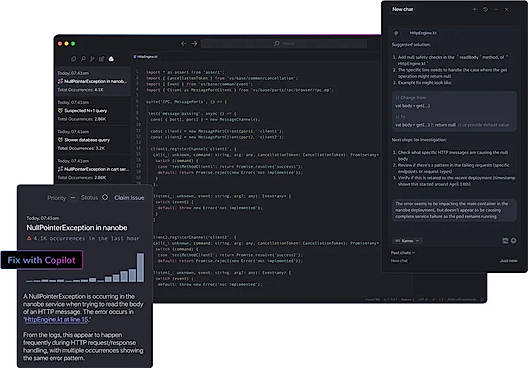
Task: Click the chat message input text area
Action: click(x=454, y=210)
